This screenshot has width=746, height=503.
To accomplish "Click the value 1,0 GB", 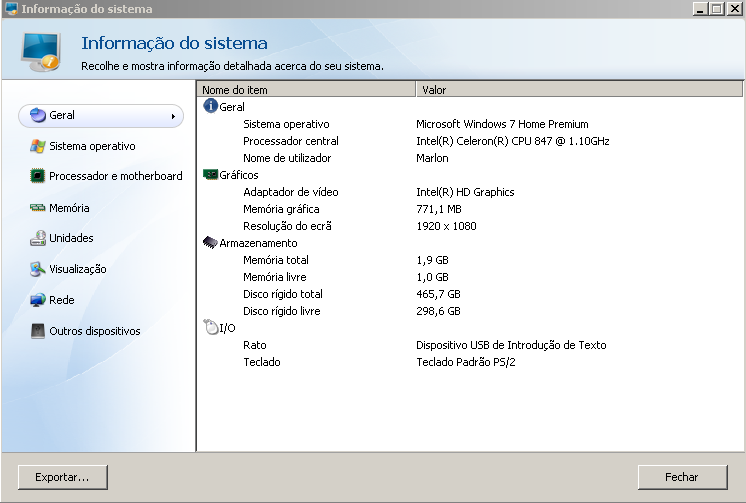I will coord(432,277).
